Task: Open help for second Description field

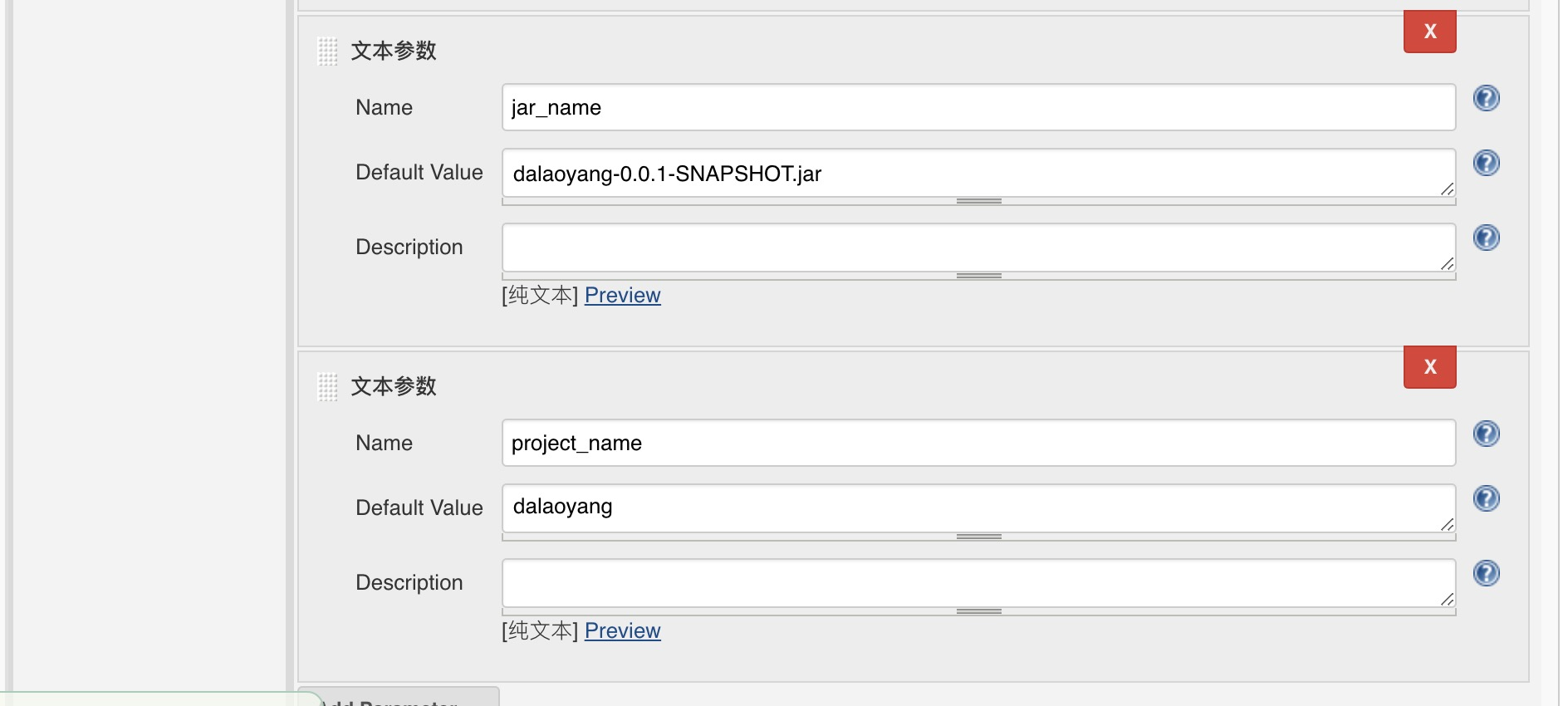Action: coord(1486,573)
